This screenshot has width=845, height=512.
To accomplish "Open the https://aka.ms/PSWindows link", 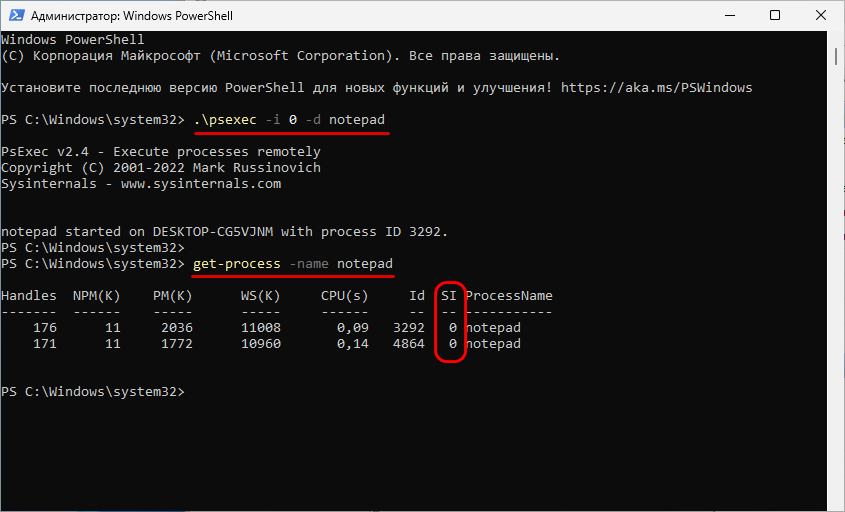I will tap(656, 88).
